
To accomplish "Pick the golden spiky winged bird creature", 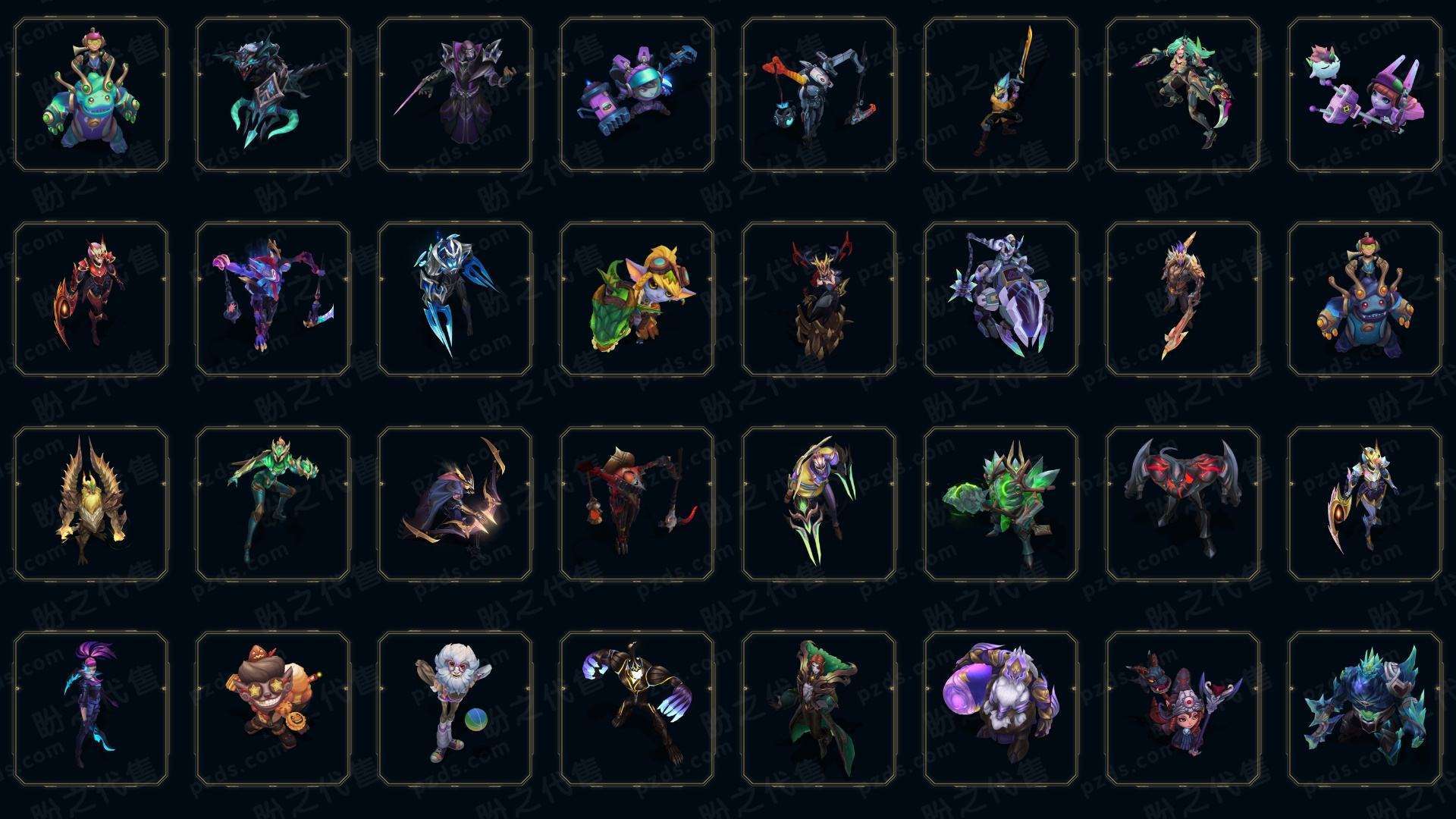I will (x=91, y=504).
